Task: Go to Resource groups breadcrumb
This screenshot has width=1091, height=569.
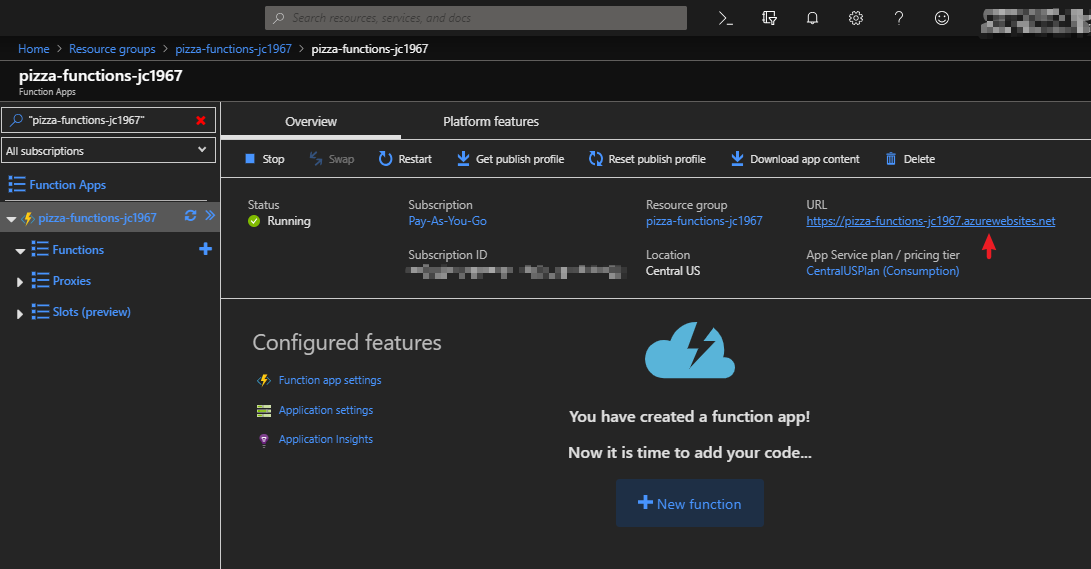Action: (x=112, y=49)
